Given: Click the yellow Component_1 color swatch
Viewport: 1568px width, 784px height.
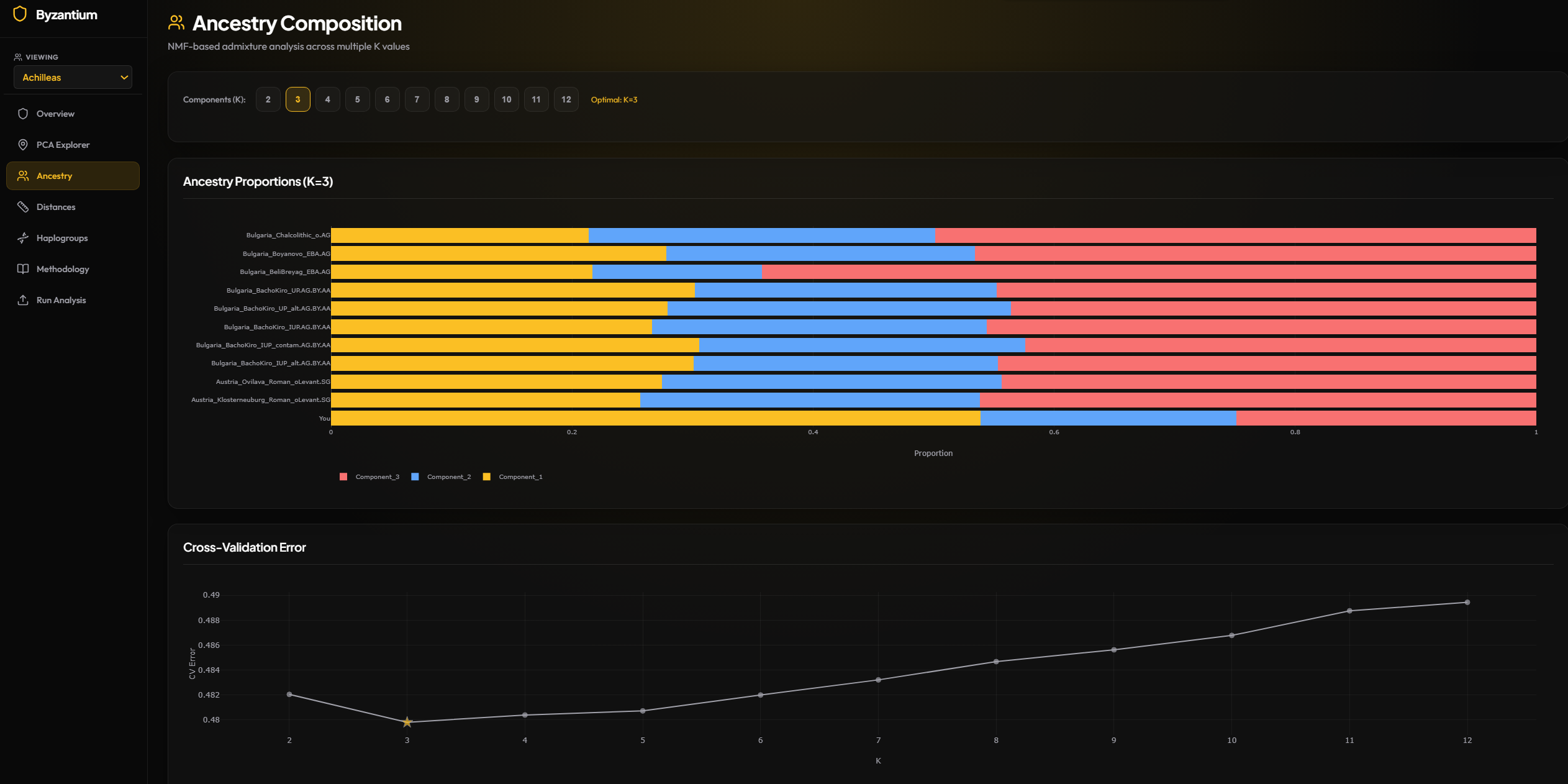Looking at the screenshot, I should (x=487, y=476).
